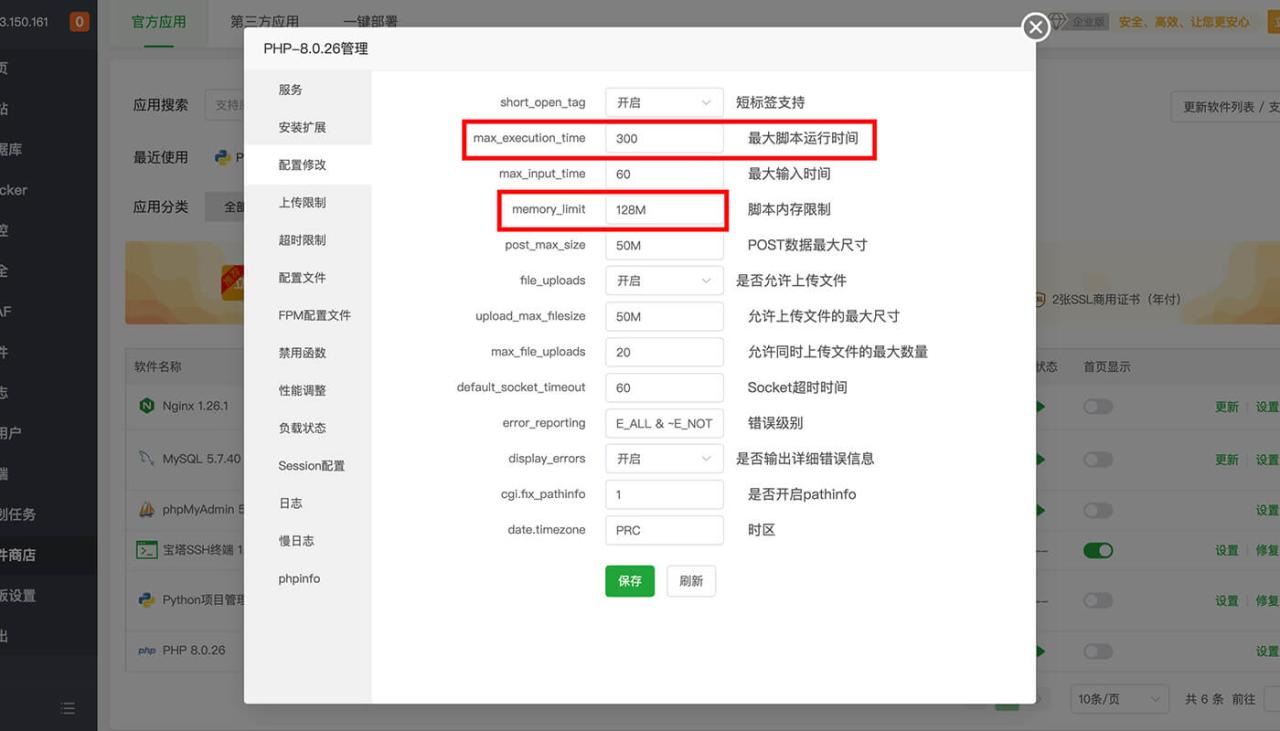Click 保存 to save PHP settings

tap(629, 581)
